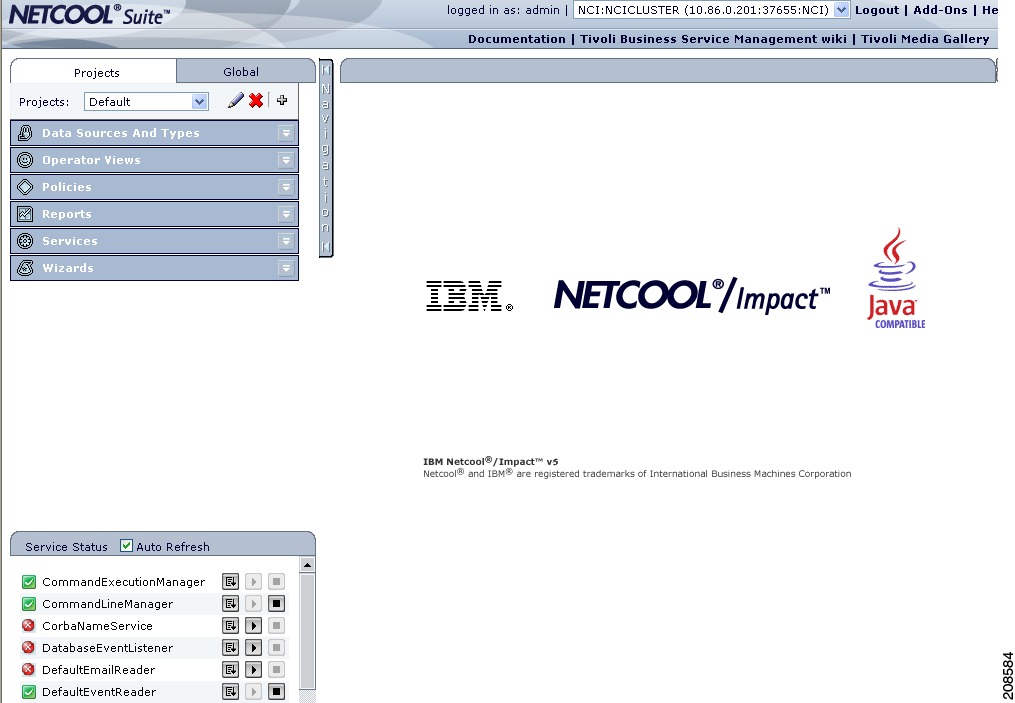Open the Documentation link

point(517,39)
